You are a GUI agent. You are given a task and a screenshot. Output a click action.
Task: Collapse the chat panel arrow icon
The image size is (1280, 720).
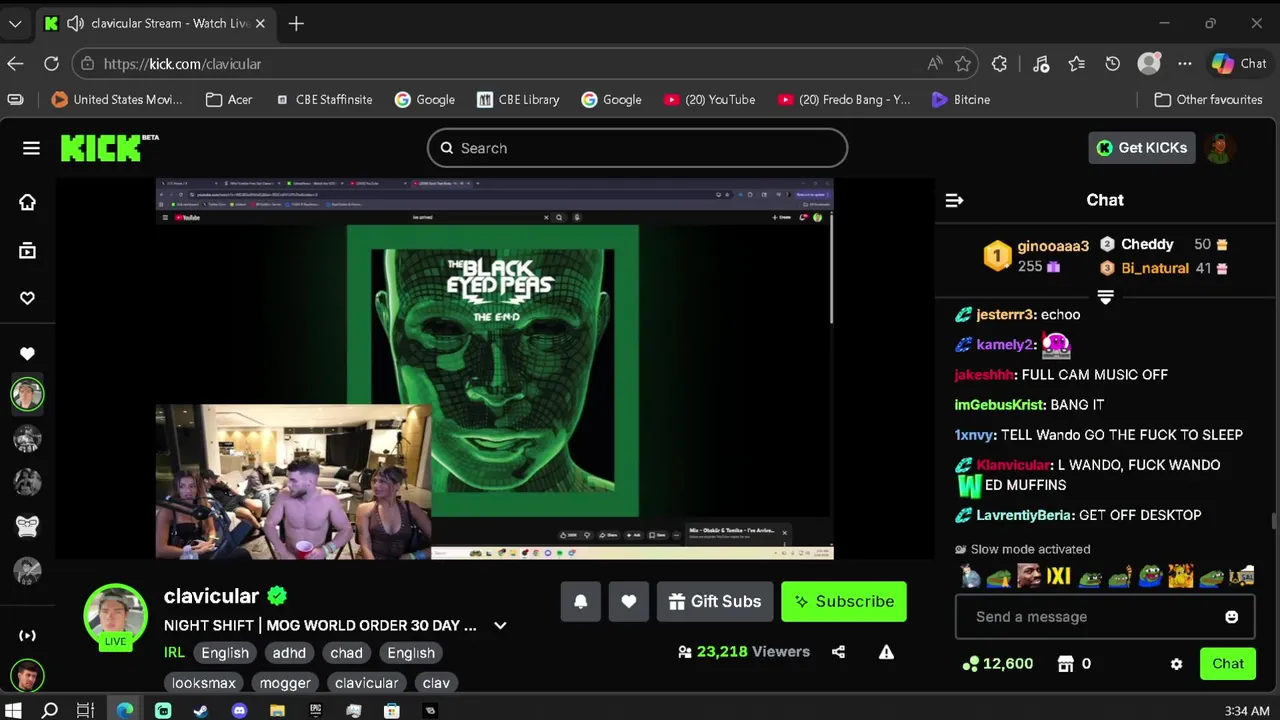click(954, 200)
